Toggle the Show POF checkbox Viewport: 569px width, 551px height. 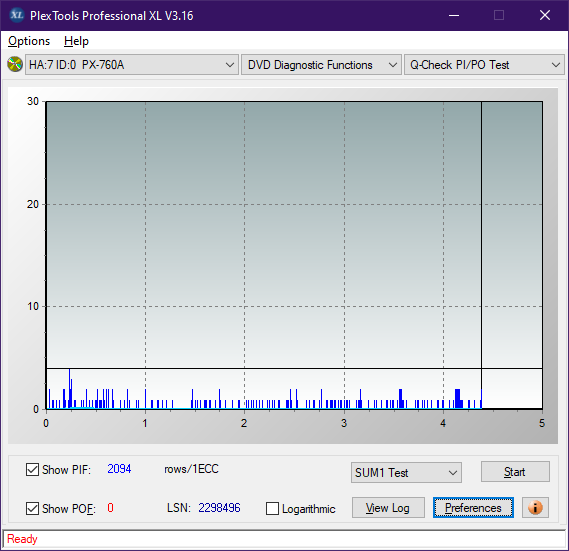point(32,509)
